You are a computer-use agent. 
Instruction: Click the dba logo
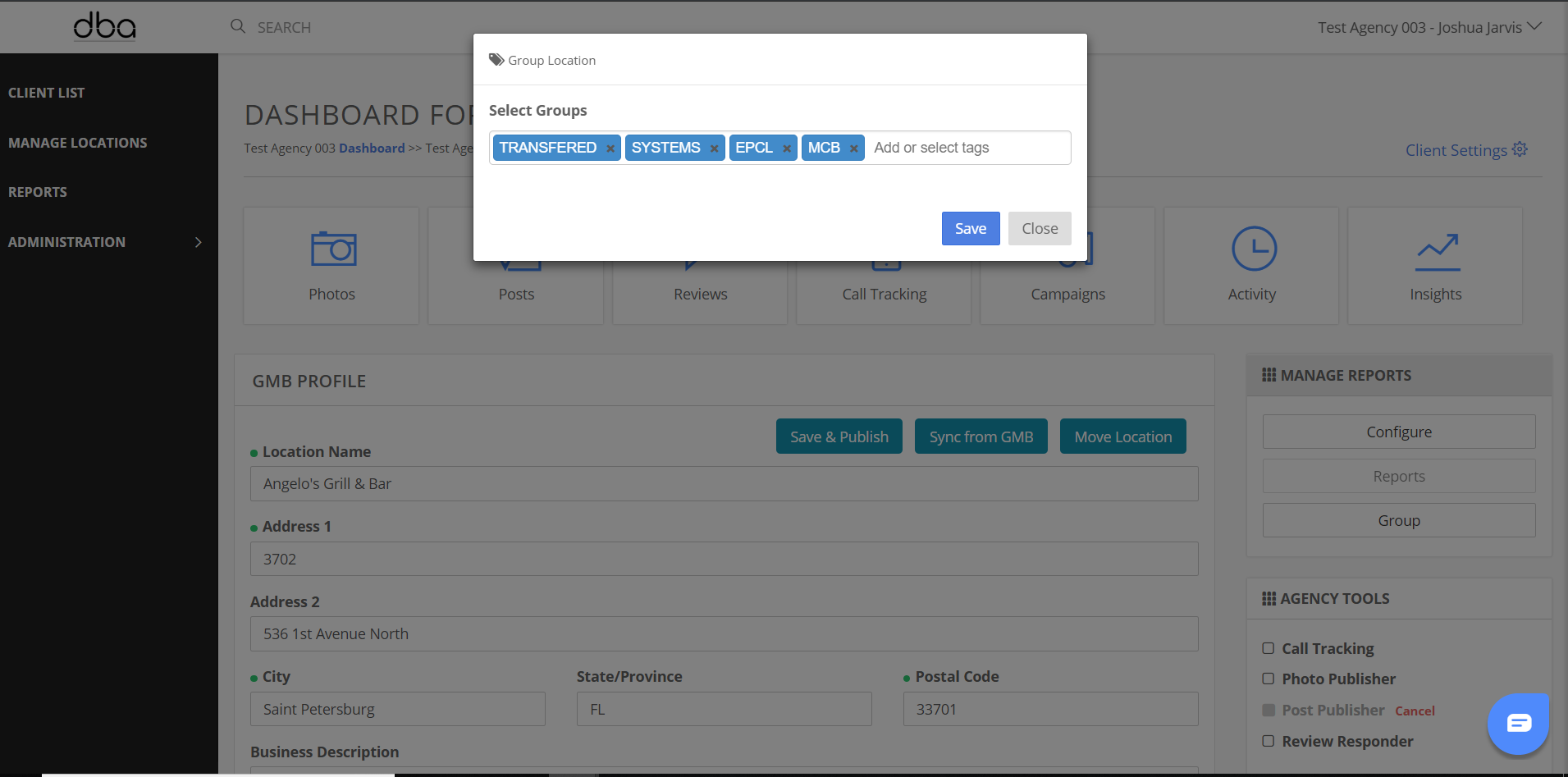coord(105,26)
